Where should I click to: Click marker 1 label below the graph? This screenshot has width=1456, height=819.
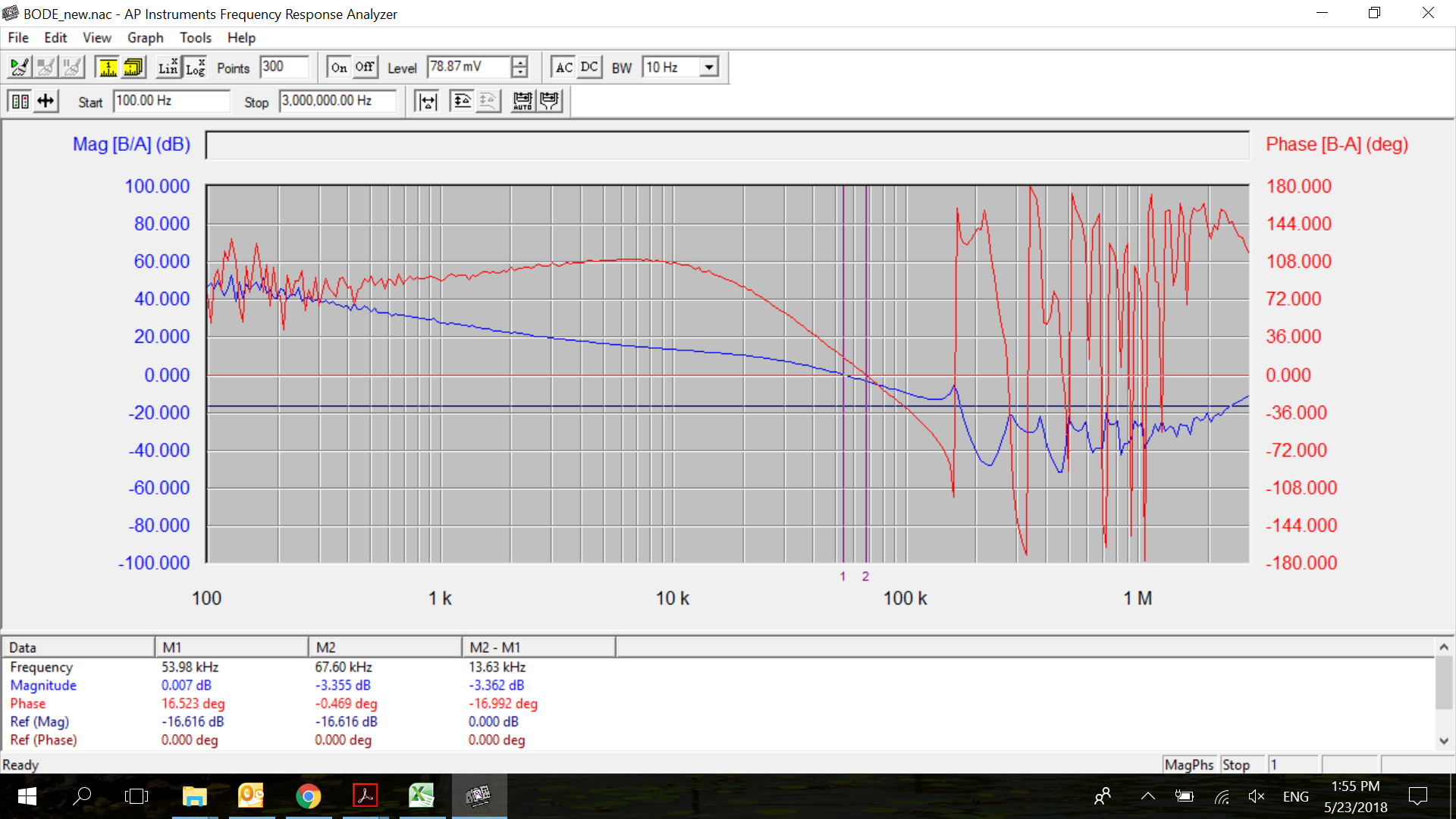[x=843, y=576]
